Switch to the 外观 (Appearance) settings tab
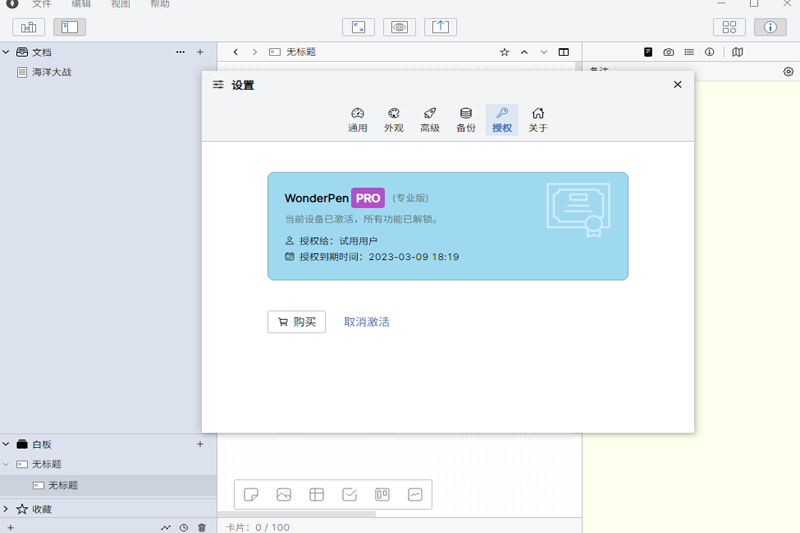The height and width of the screenshot is (533, 800). pyautogui.click(x=393, y=120)
